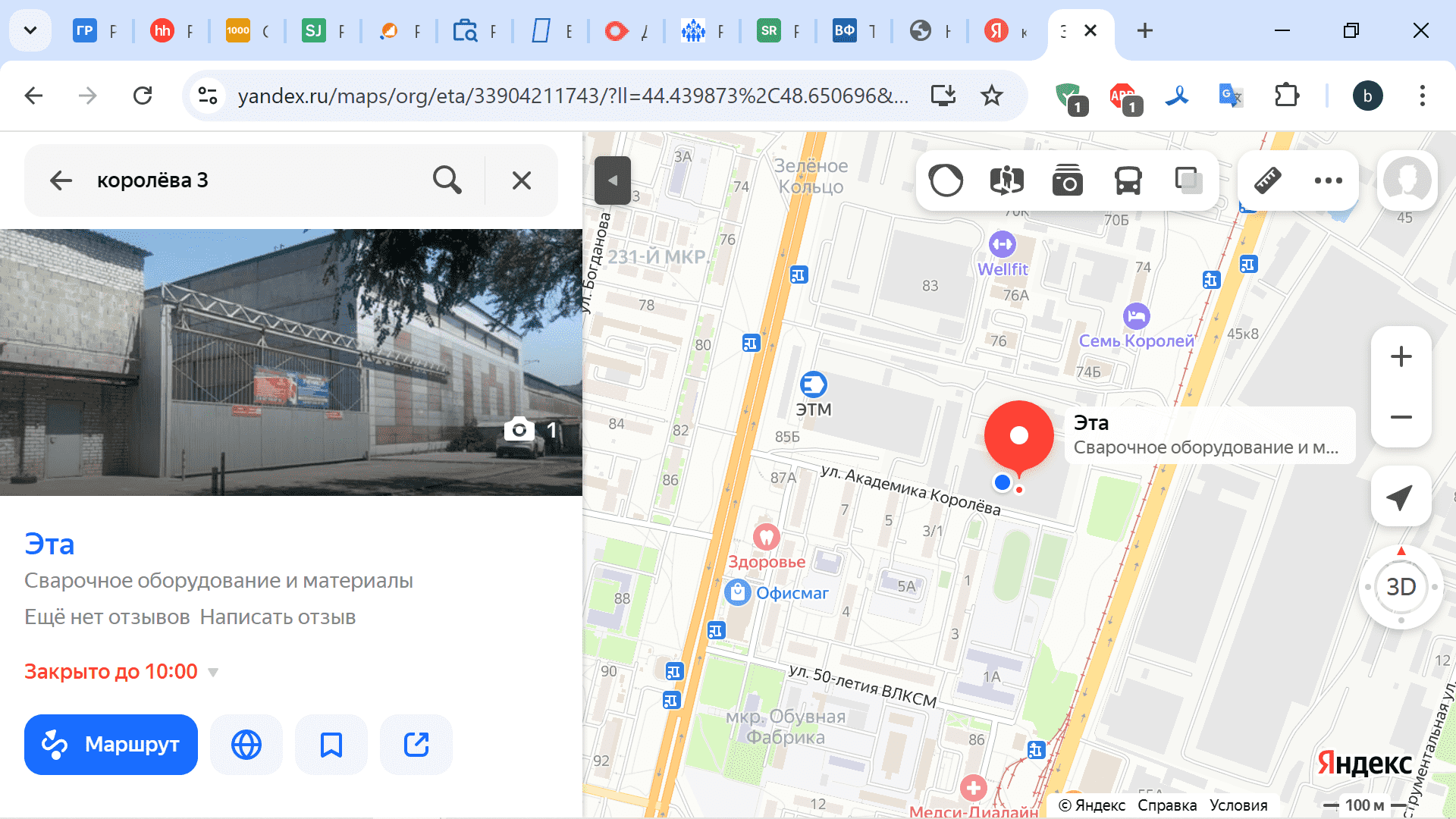Screen dimensions: 1456x819
Task: Open a new tab with the plus button
Action: click(1145, 30)
